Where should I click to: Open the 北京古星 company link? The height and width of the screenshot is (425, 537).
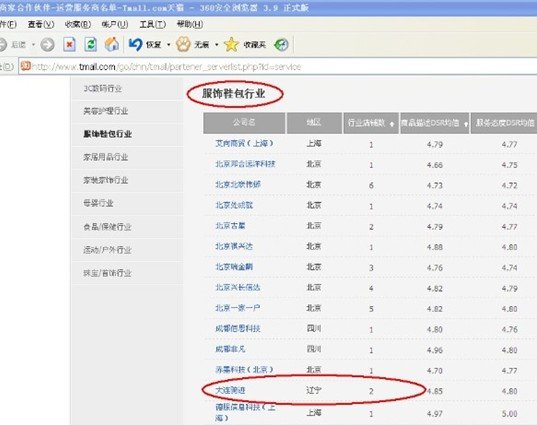point(230,226)
